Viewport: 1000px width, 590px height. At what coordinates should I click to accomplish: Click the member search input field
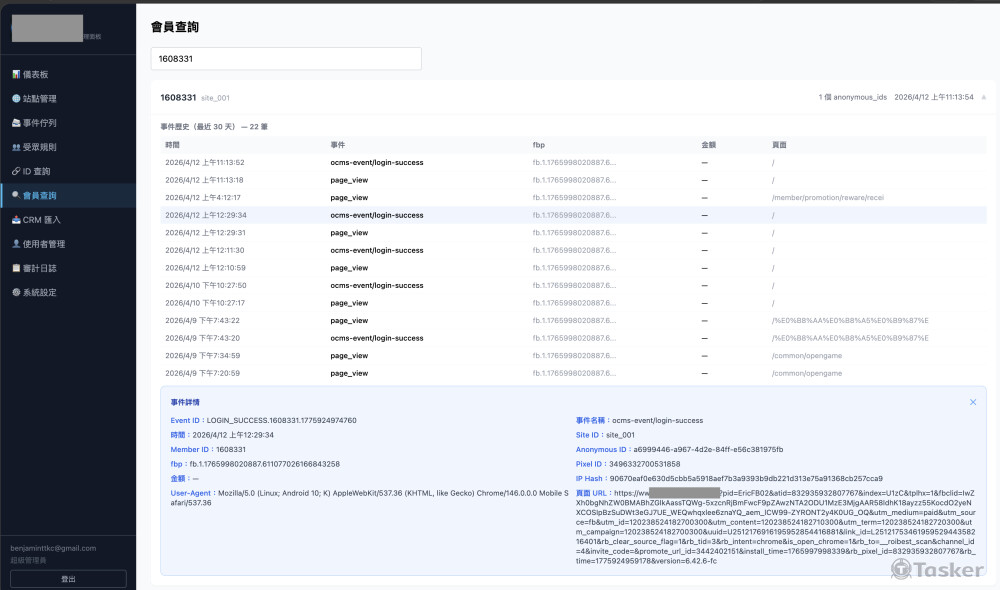286,59
